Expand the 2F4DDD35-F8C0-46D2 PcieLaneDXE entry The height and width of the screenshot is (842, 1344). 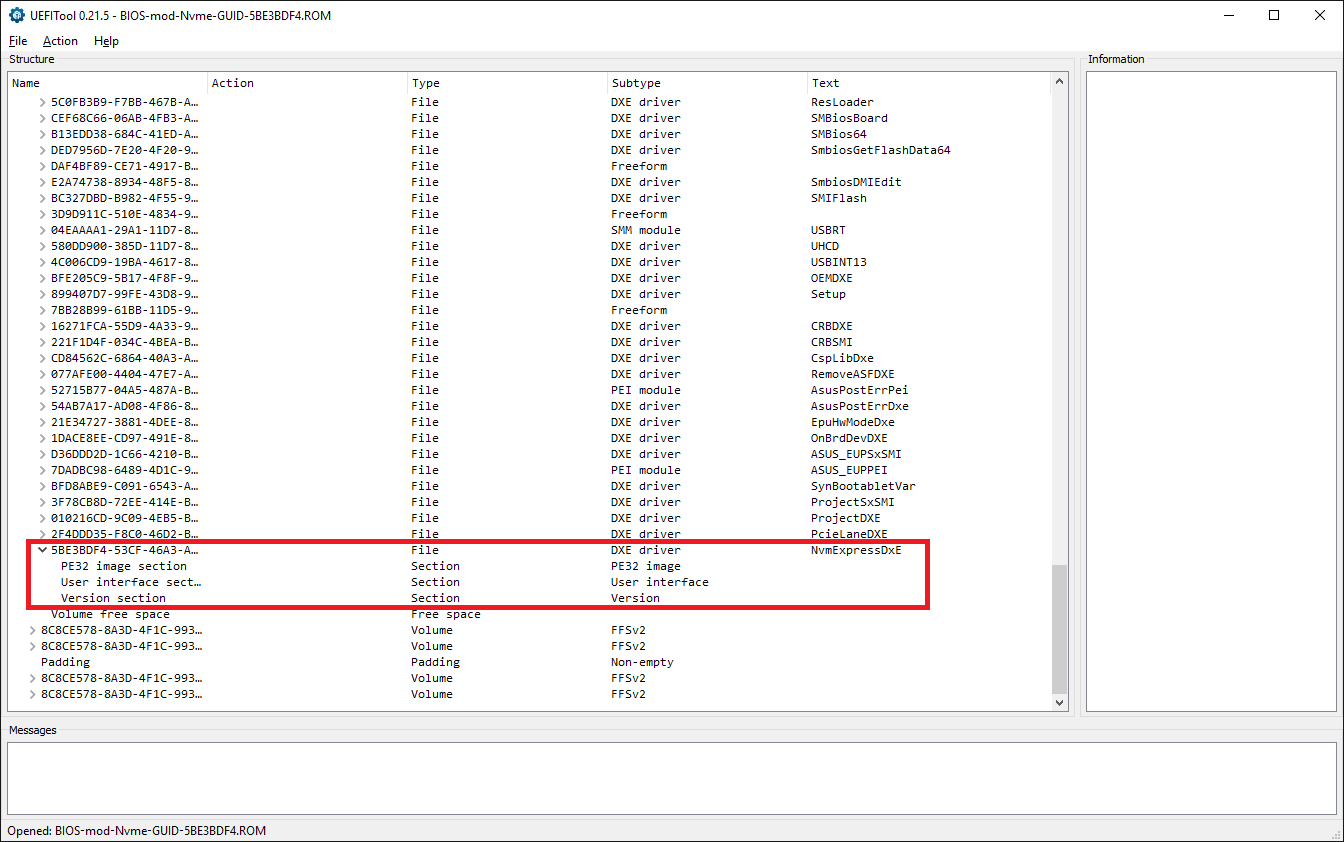point(42,534)
